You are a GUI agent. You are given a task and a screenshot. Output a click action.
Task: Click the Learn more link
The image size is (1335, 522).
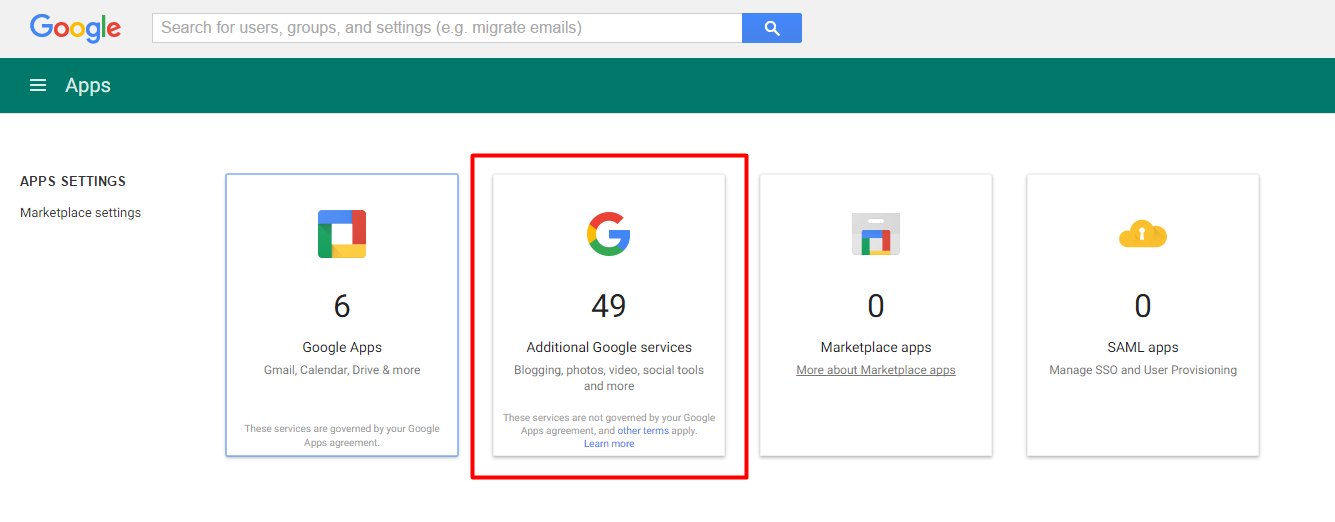click(609, 444)
